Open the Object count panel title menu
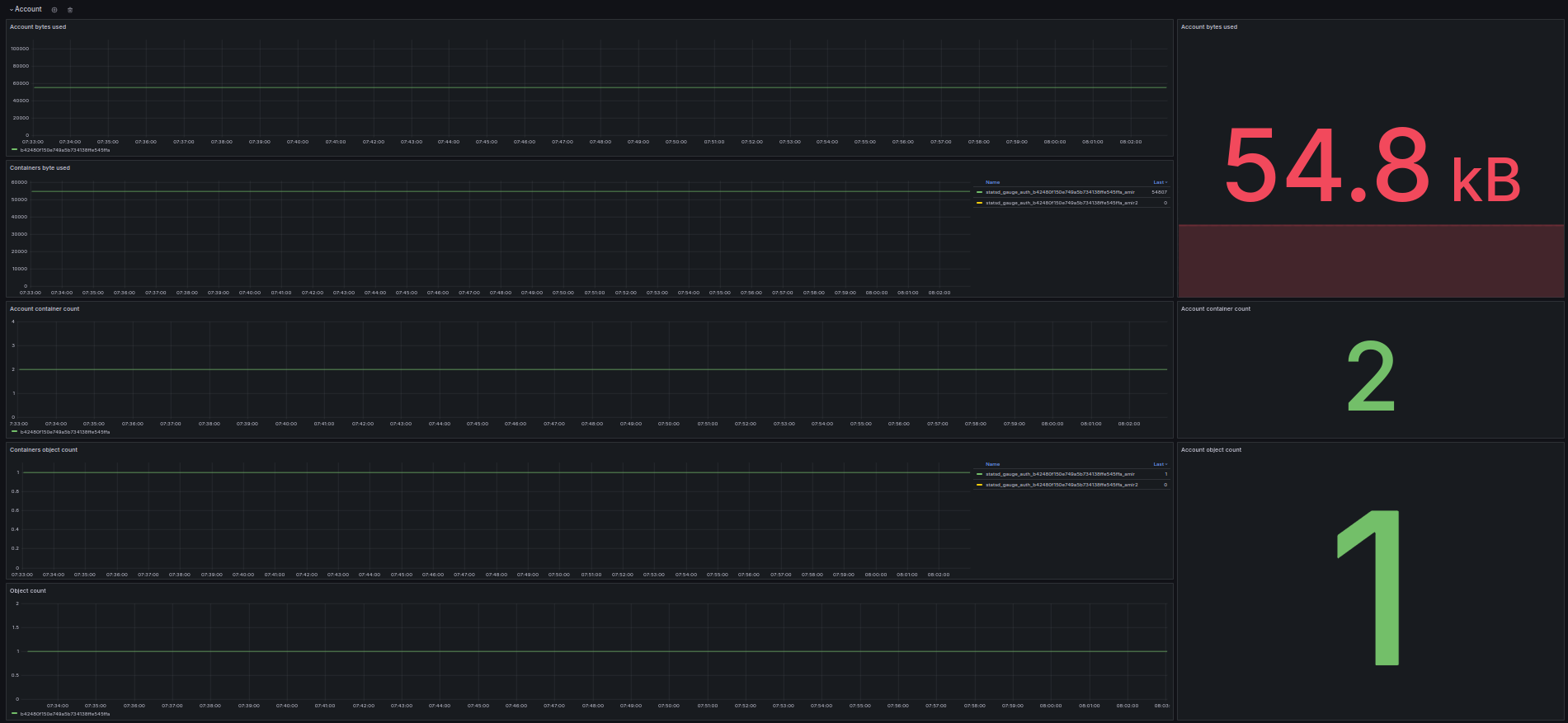This screenshot has height=723, width=1568. (28, 591)
